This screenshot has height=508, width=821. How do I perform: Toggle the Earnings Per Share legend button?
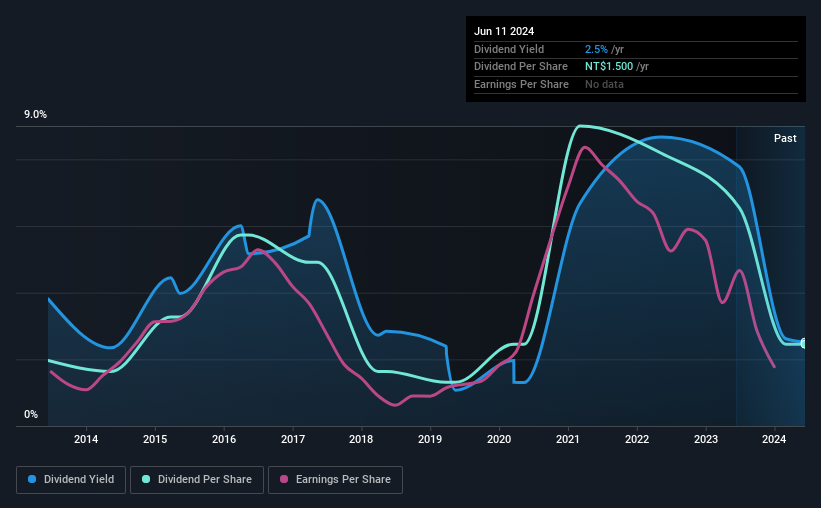[335, 480]
